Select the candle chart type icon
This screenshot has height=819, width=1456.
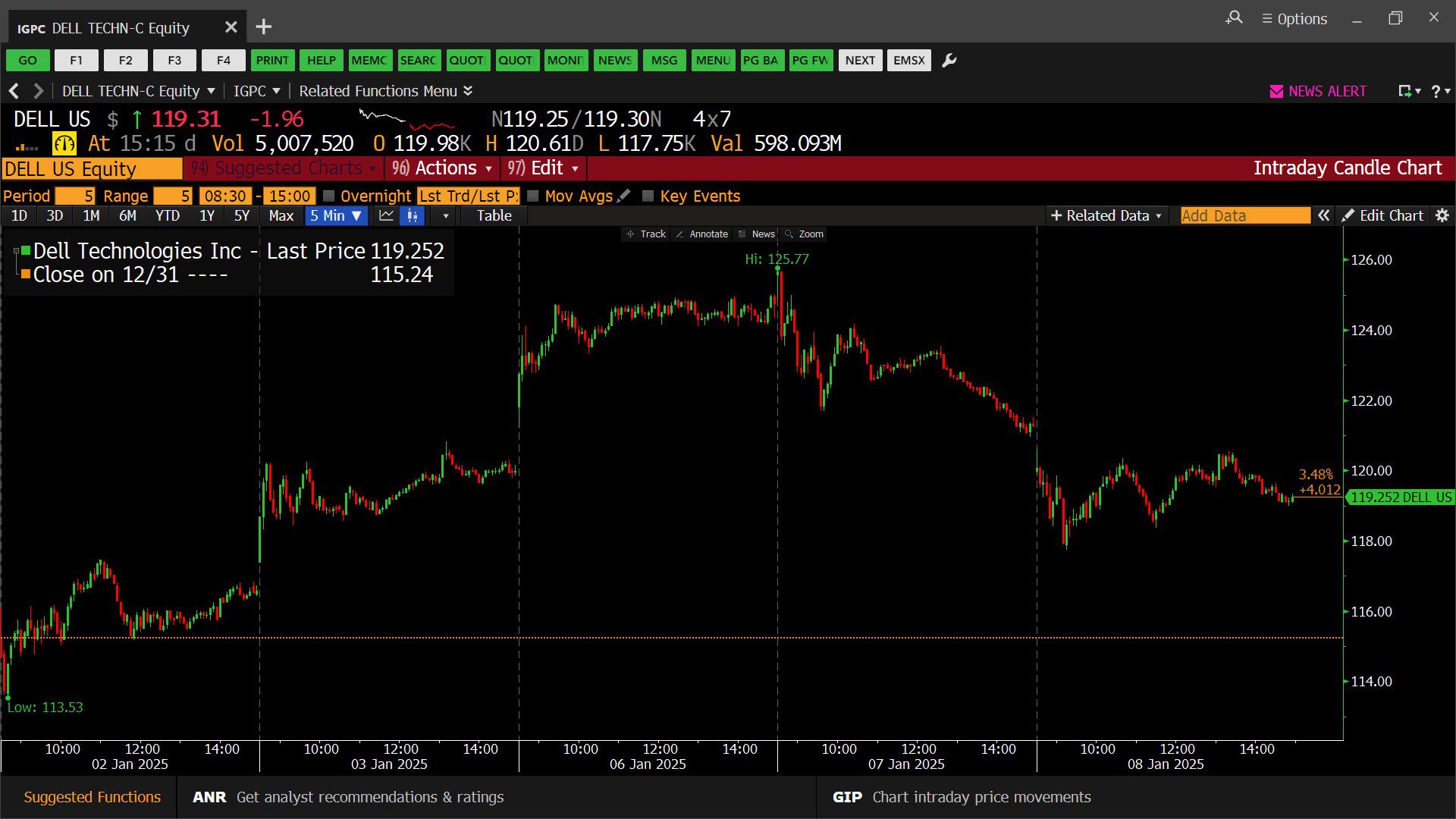pyautogui.click(x=412, y=216)
